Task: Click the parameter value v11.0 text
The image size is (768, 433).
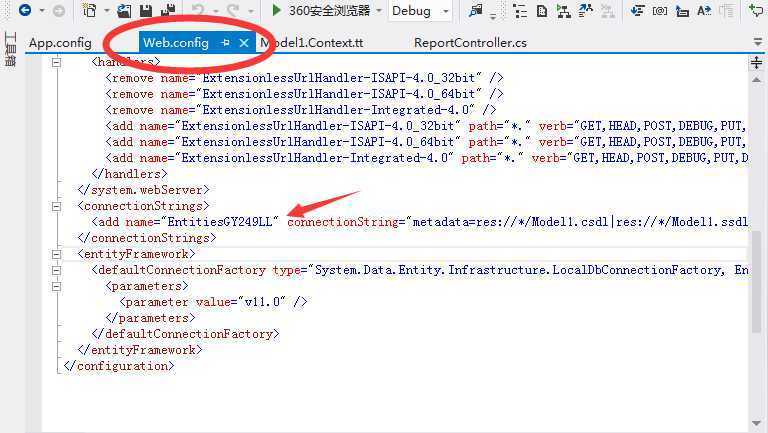Action: (x=262, y=302)
